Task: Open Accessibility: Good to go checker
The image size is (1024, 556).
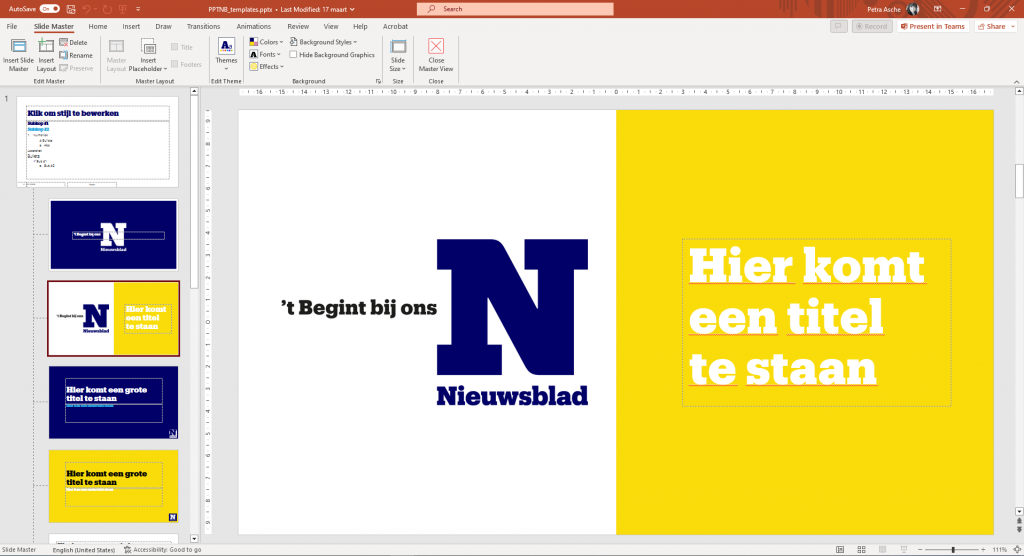Action: click(162, 550)
